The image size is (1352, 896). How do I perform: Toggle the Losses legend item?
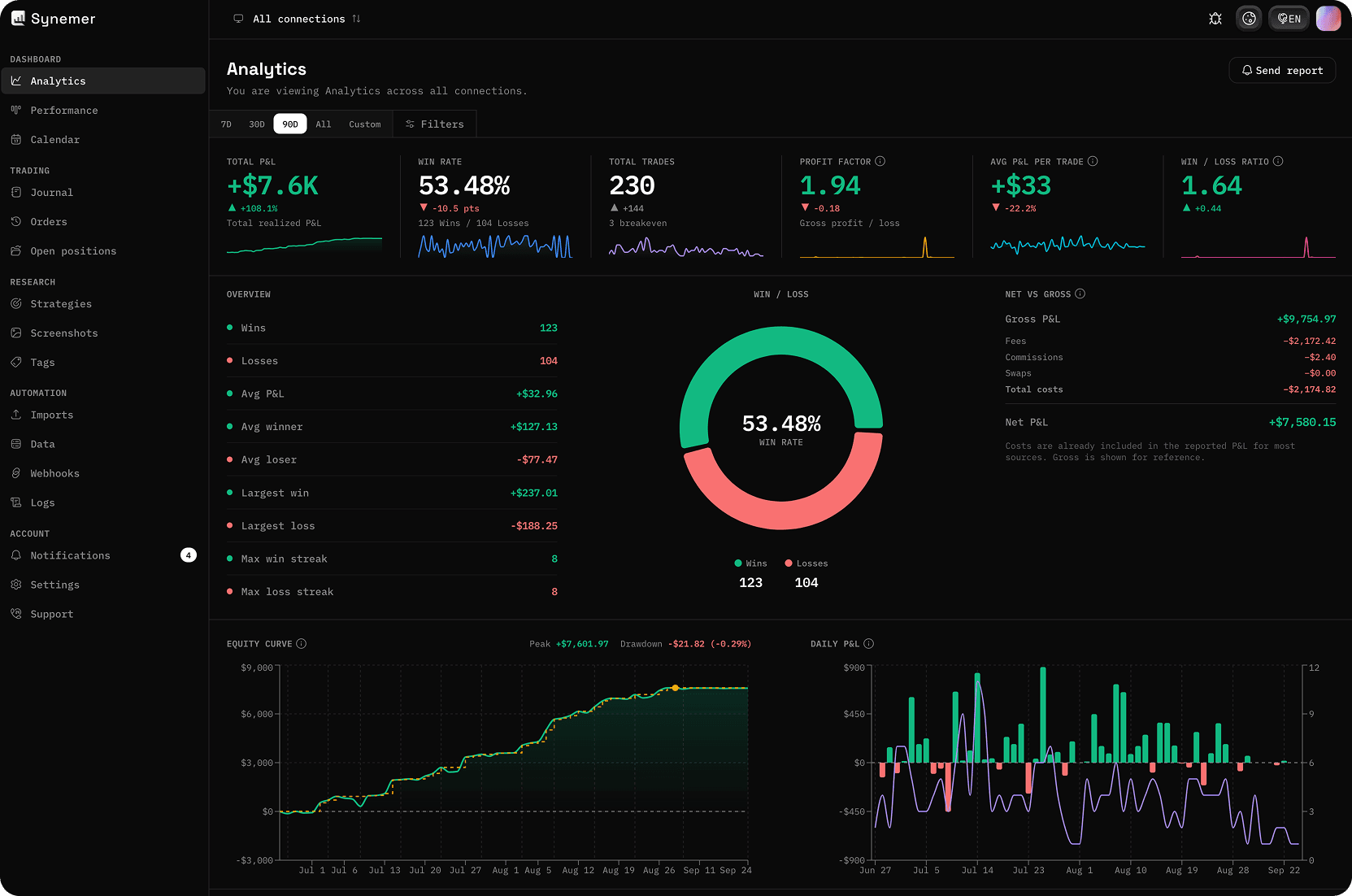click(806, 563)
